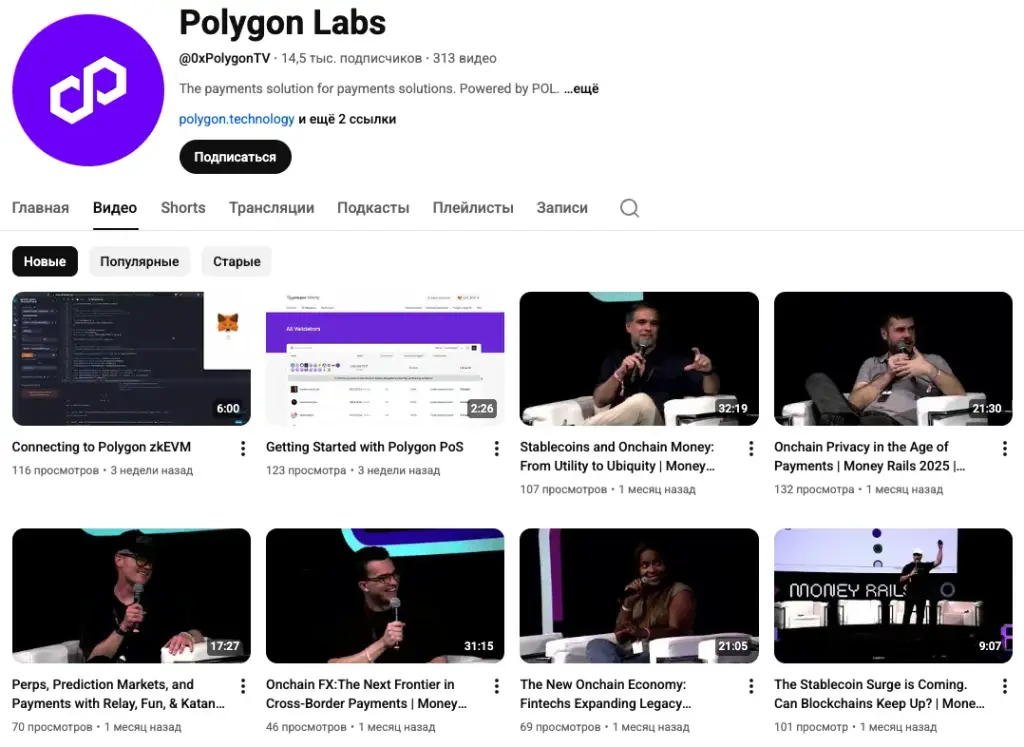Open the Плейлисты tab
This screenshot has width=1024, height=747.
click(x=473, y=208)
